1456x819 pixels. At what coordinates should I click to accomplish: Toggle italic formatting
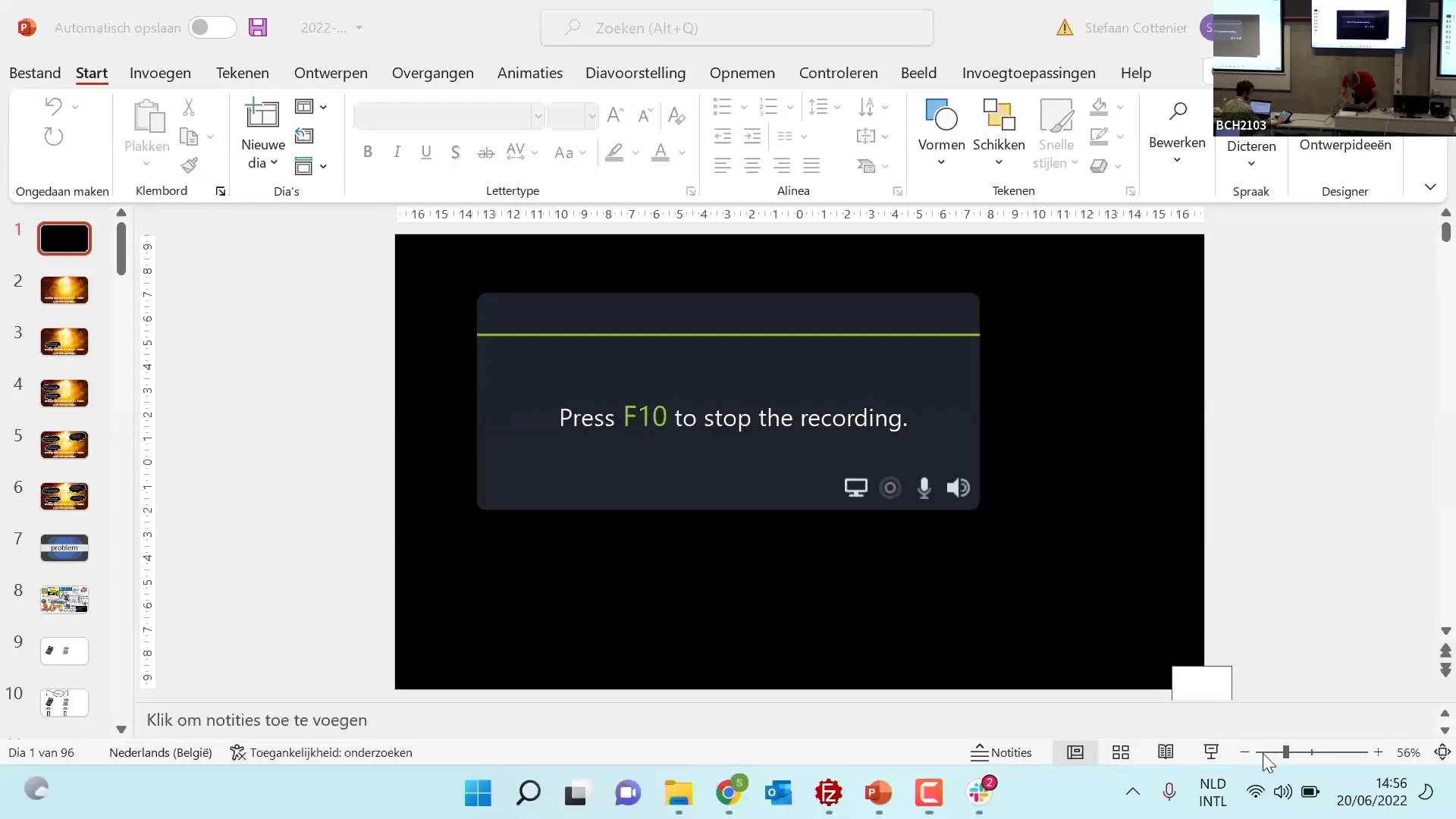[x=397, y=152]
